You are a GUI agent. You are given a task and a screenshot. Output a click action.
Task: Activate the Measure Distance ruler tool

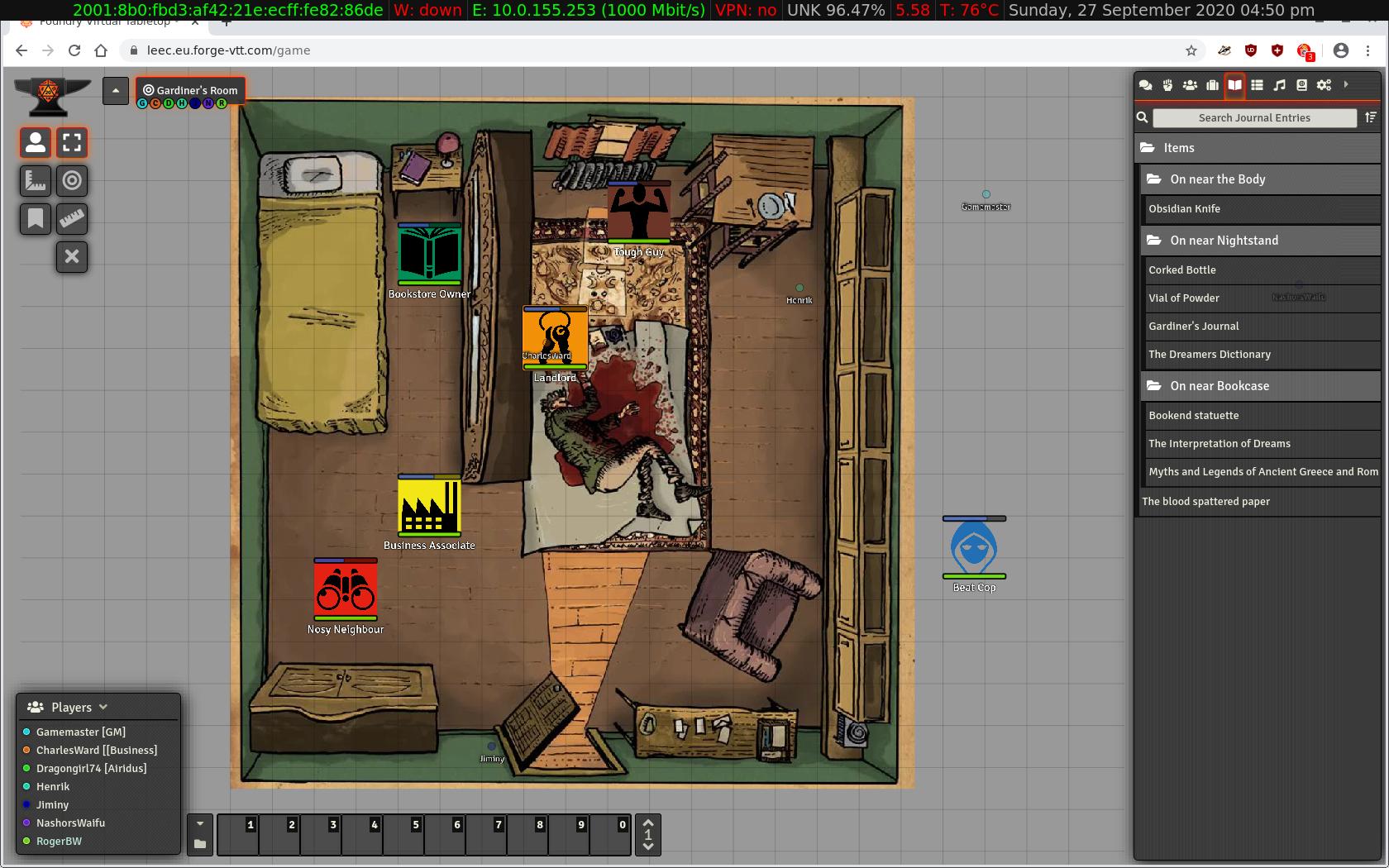click(72, 219)
